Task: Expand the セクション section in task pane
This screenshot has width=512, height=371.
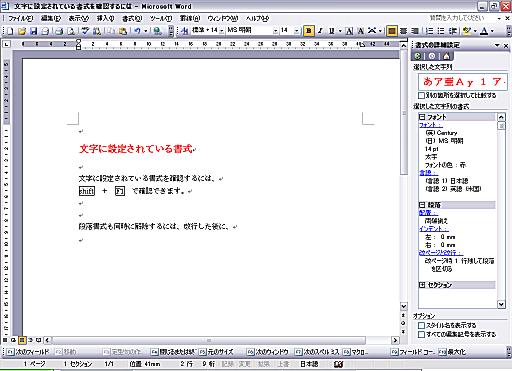Action: tap(422, 285)
